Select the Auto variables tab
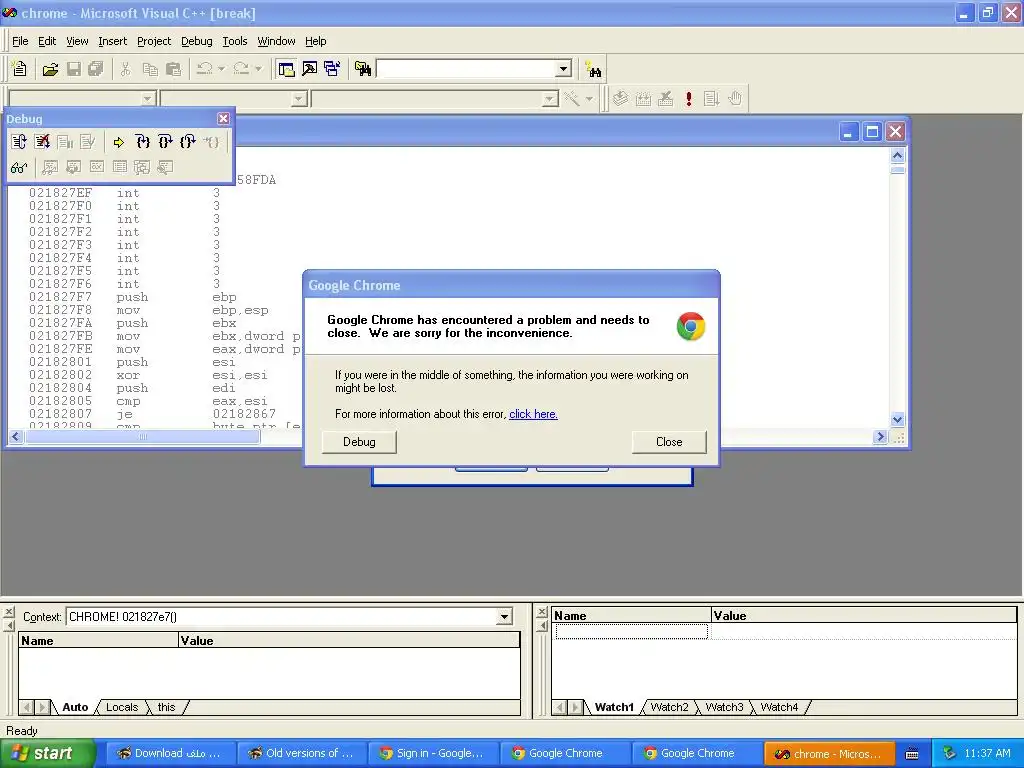This screenshot has width=1024, height=768. point(75,707)
